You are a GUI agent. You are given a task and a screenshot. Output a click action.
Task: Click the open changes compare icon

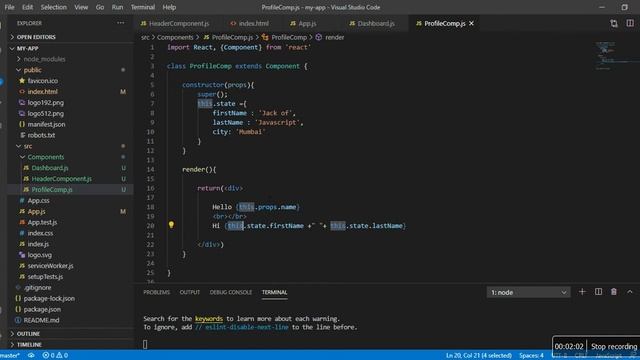pos(614,24)
